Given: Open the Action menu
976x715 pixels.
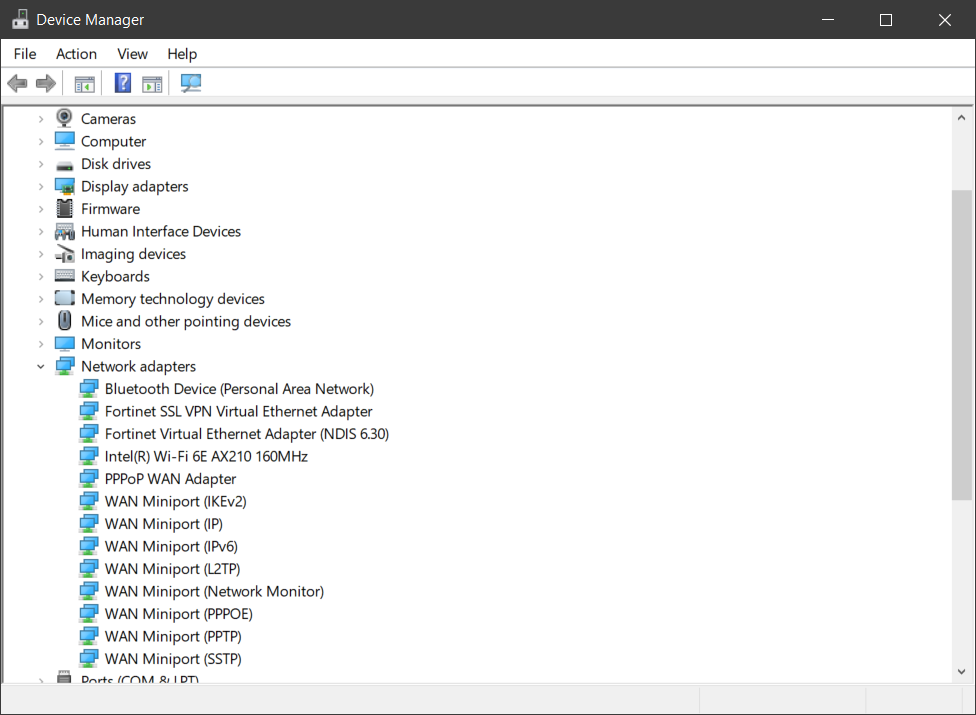Looking at the screenshot, I should [76, 54].
